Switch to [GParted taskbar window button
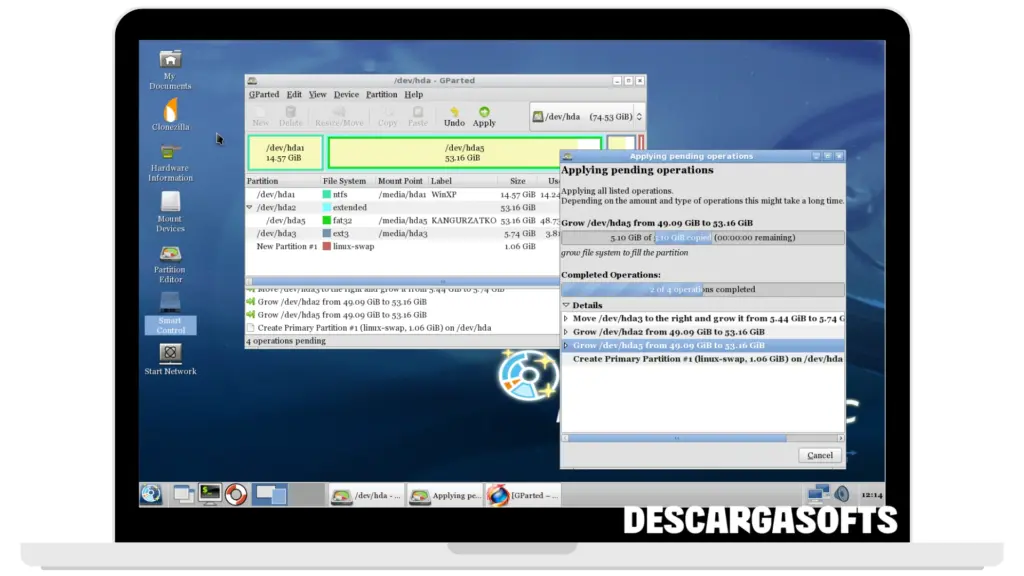The width and height of the screenshot is (1024, 576). (x=522, y=495)
